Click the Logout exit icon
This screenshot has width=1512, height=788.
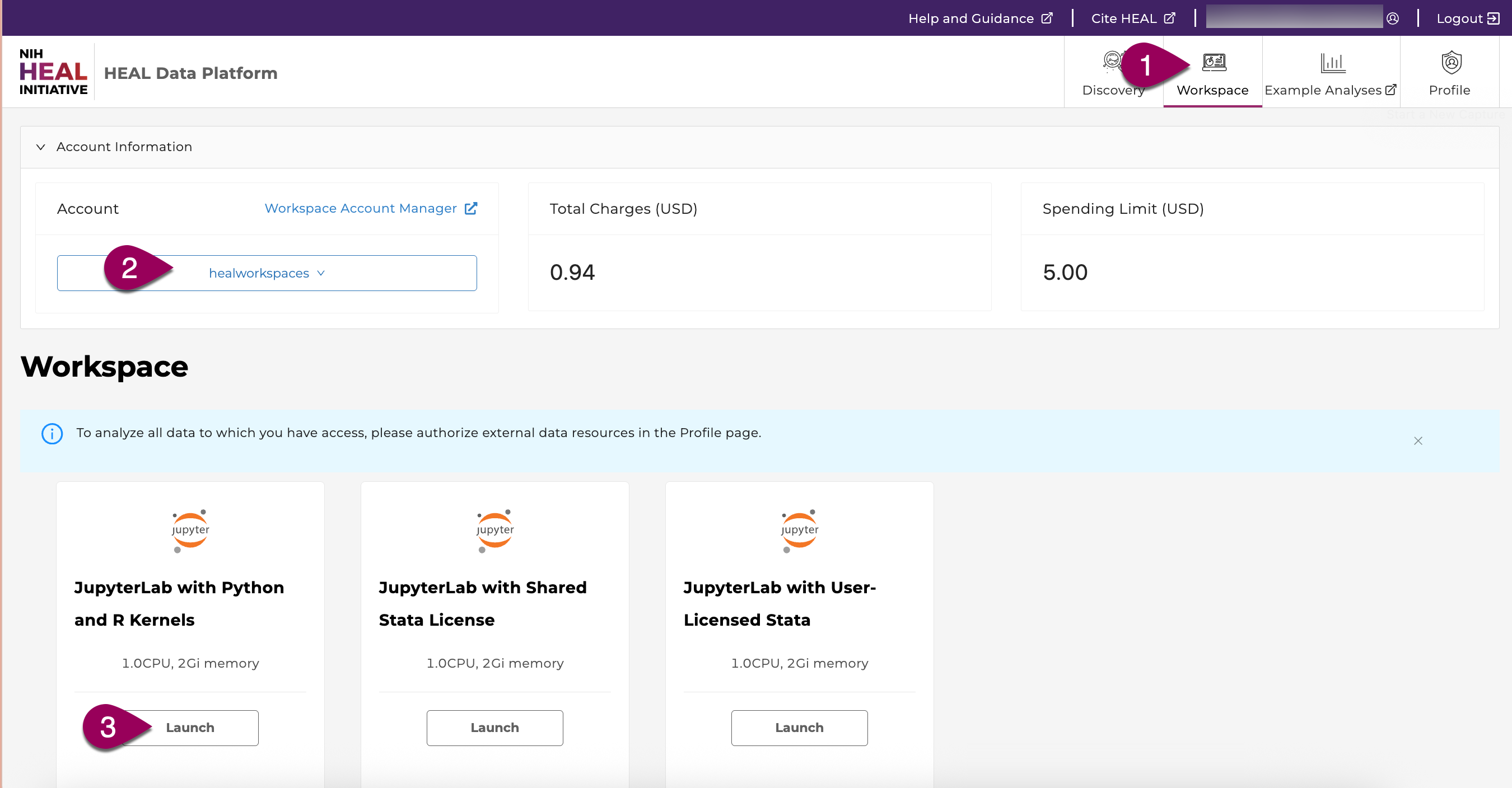(1493, 19)
